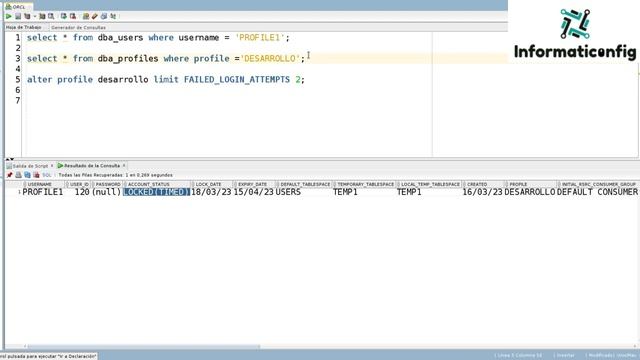Click the Insertar mode in status bar
The width and height of the screenshot is (640, 360).
pos(565,356)
